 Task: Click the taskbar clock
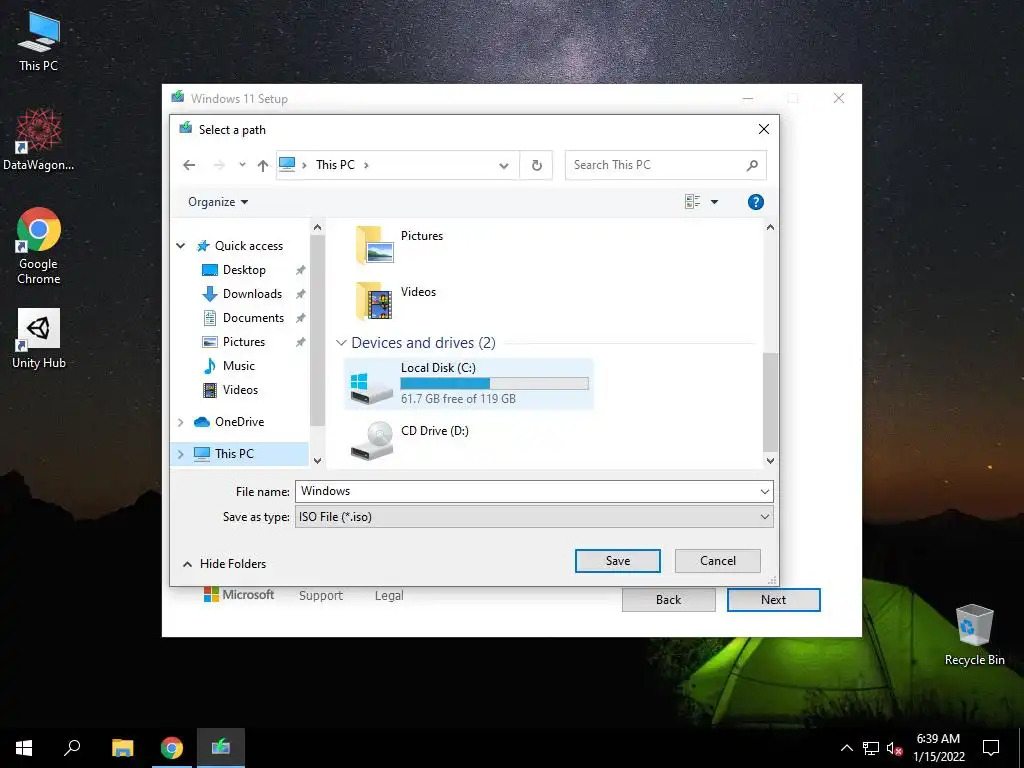tap(938, 748)
